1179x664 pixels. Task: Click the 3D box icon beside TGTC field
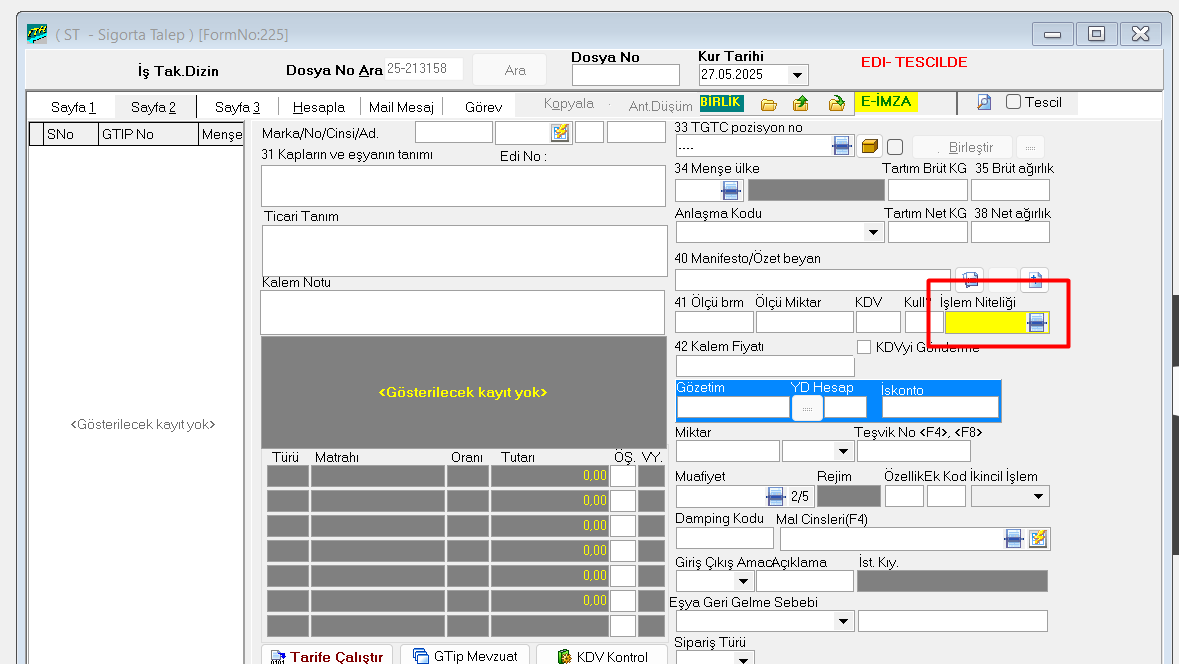click(x=870, y=146)
